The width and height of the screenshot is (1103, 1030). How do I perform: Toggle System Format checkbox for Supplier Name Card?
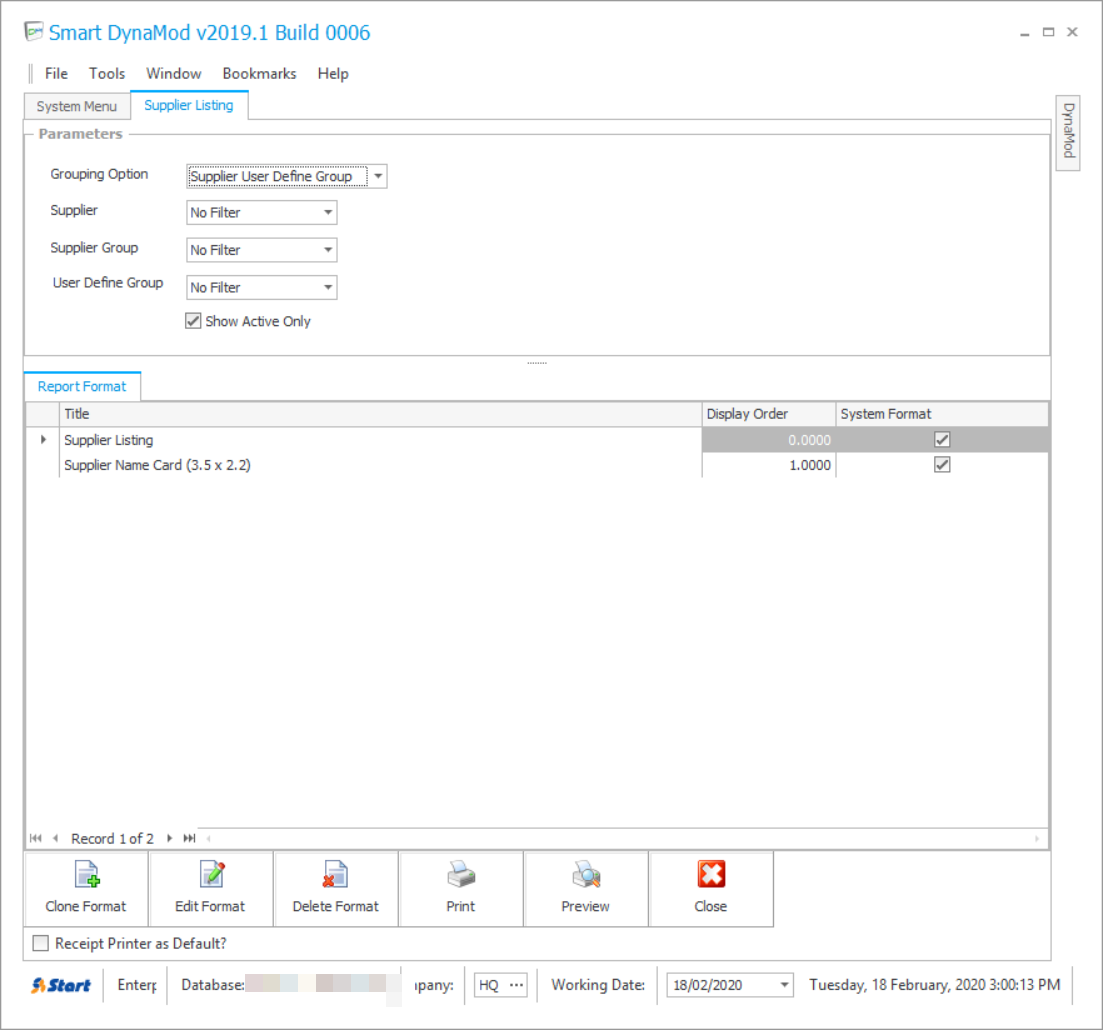[x=942, y=465]
